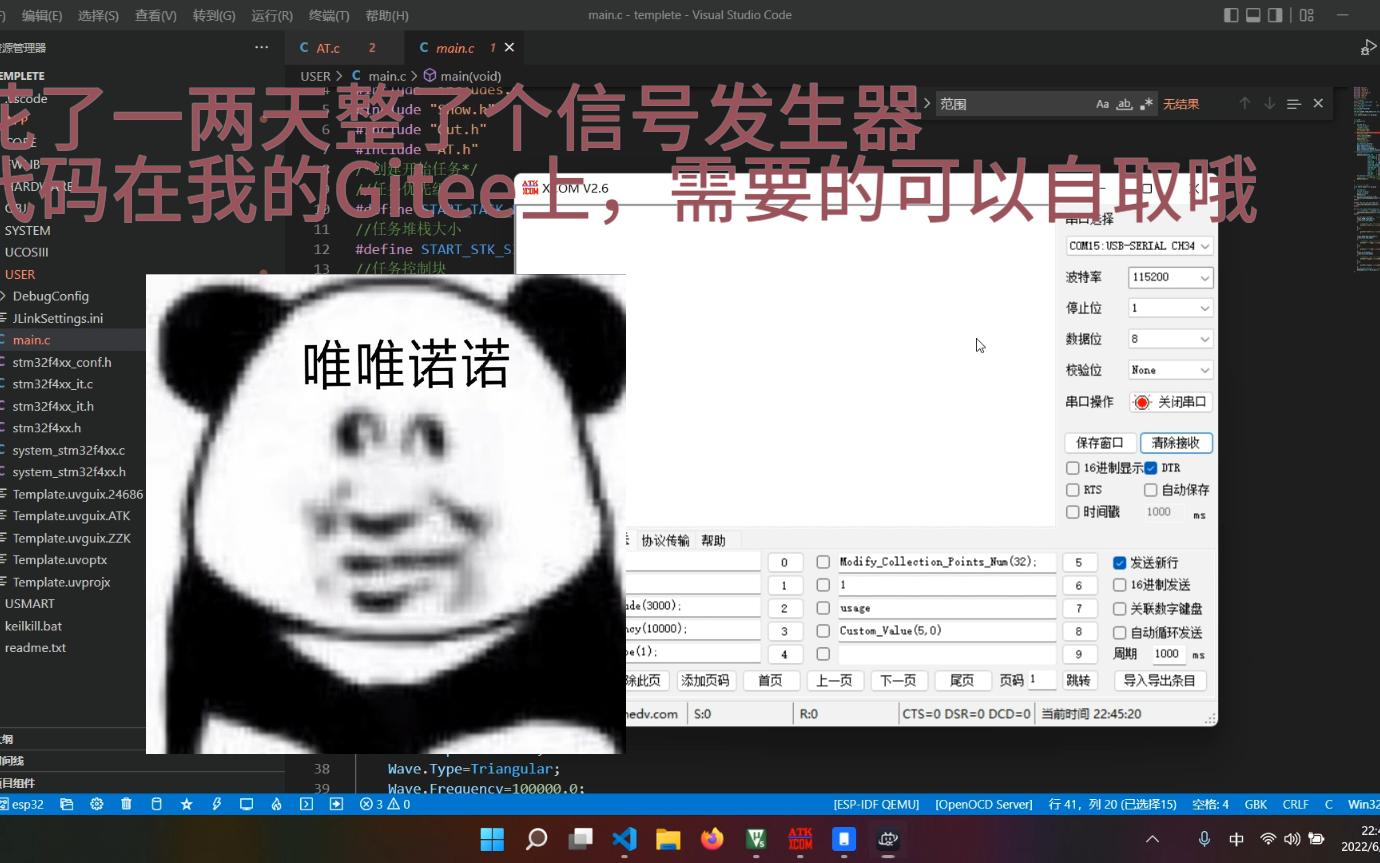1380x863 pixels.
Task: Click the 周期 1000 ms input field
Action: click(x=1167, y=654)
